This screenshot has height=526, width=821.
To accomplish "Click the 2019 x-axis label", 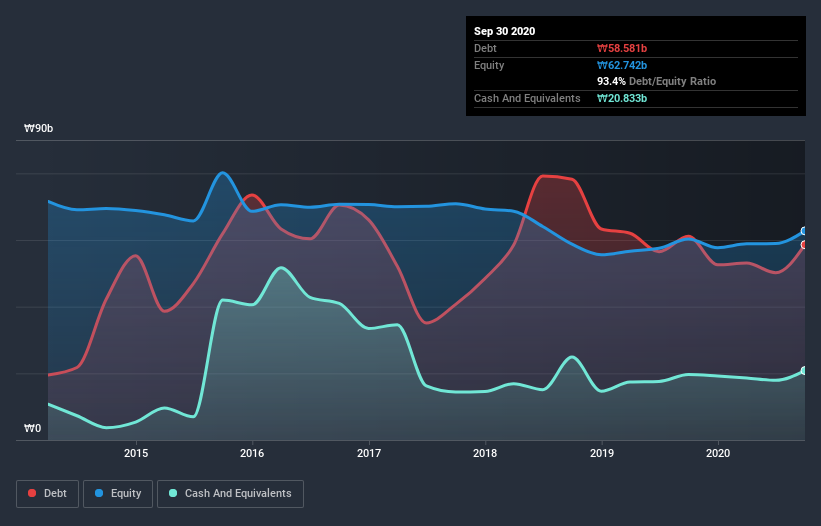I will click(x=602, y=453).
